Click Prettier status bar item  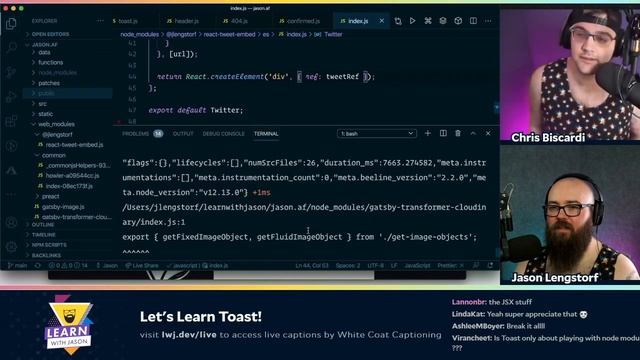(450, 265)
